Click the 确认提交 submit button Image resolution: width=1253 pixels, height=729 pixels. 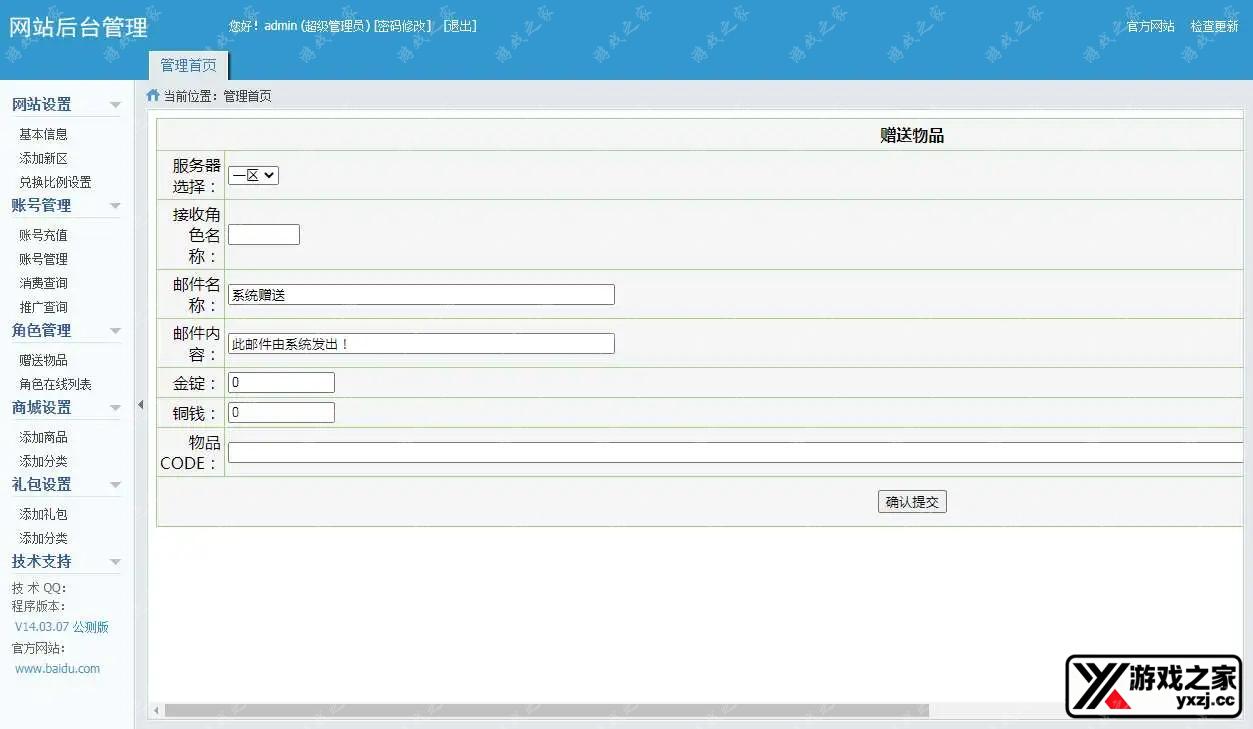point(911,501)
